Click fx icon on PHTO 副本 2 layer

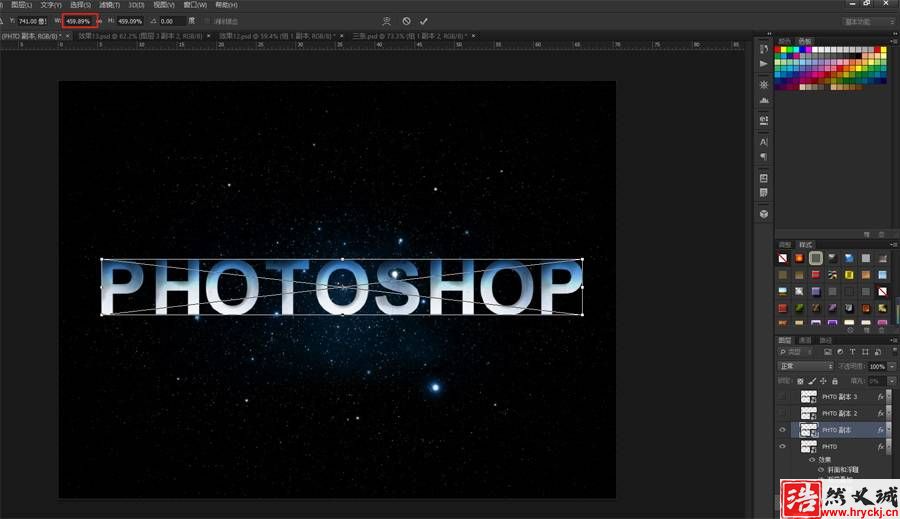(x=880, y=413)
